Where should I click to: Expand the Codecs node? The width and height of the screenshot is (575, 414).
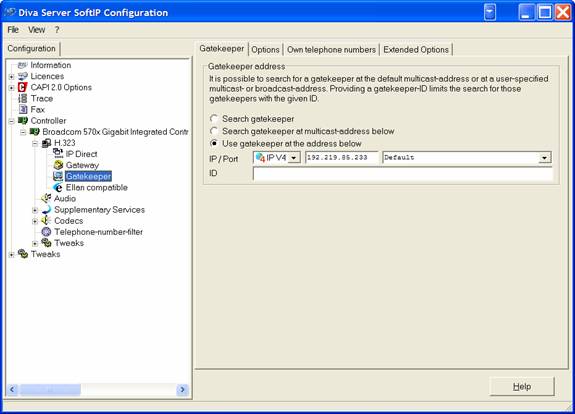tap(35, 221)
